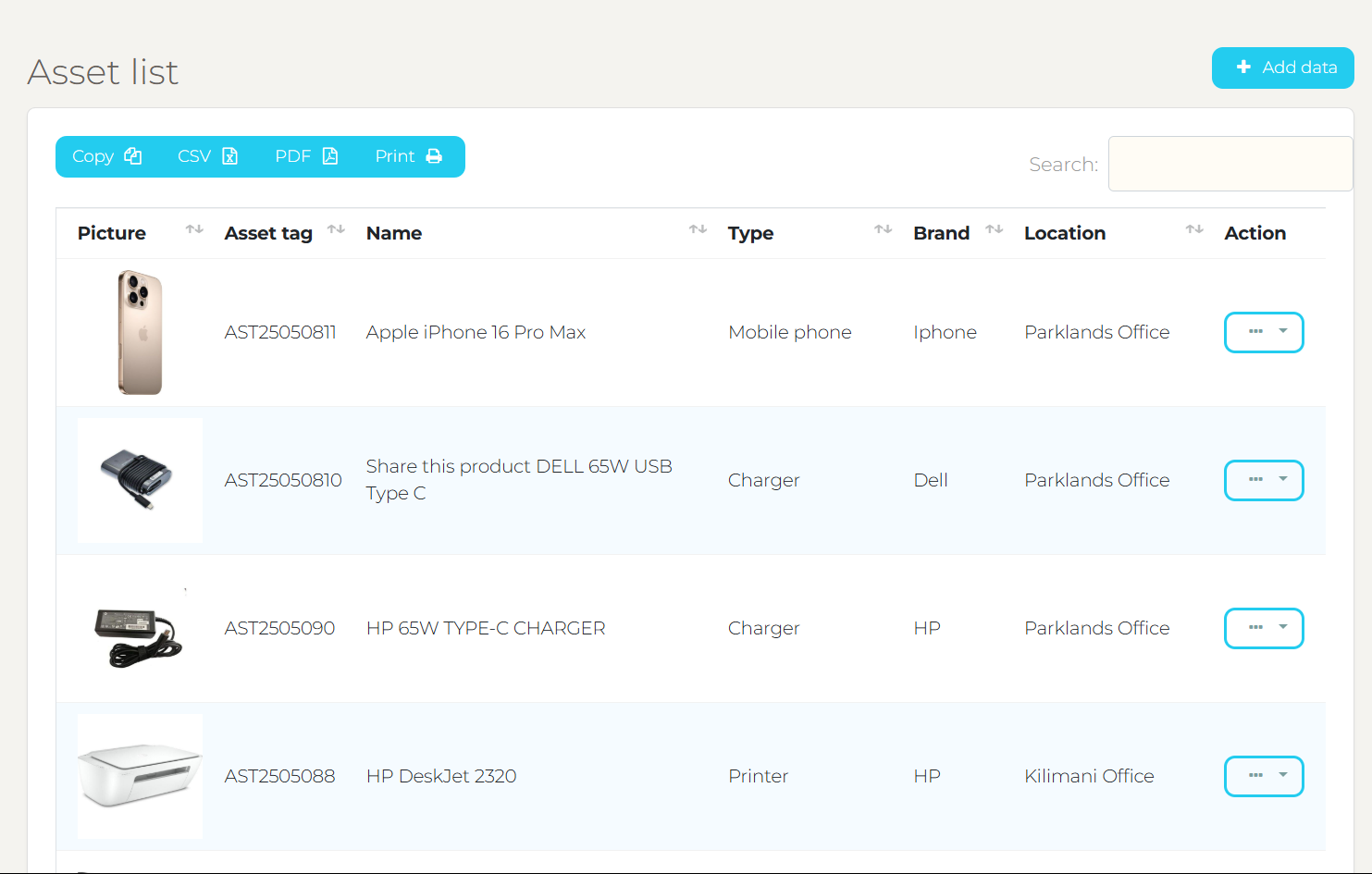Screen dimensions: 1372x874
Task: Click the Name column header
Action: point(394,233)
